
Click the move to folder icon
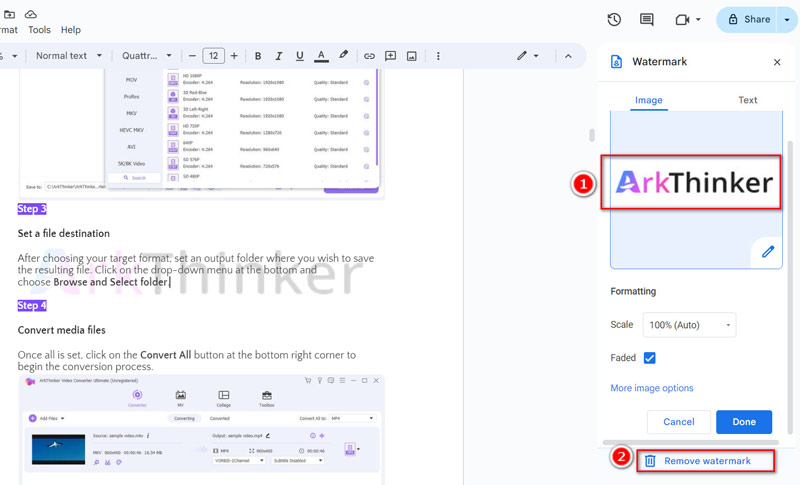pos(10,14)
